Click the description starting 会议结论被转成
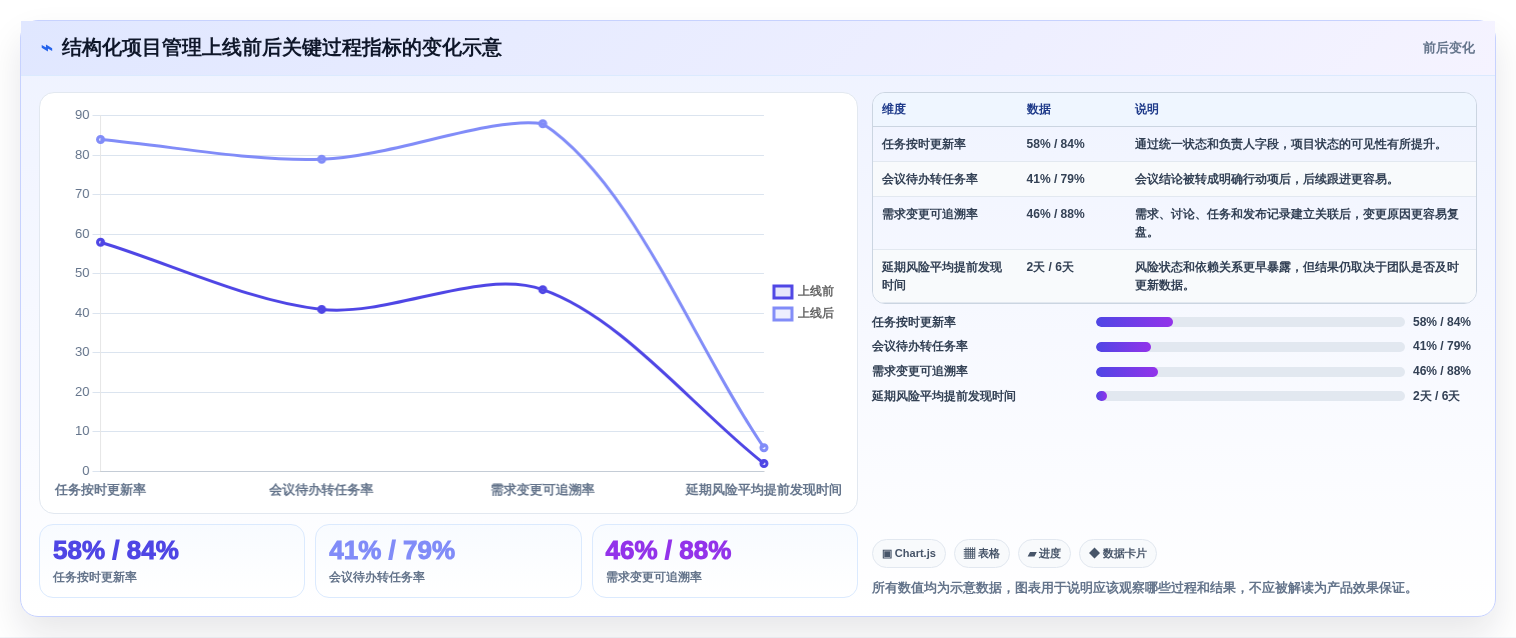1516x638 pixels. coord(1266,179)
